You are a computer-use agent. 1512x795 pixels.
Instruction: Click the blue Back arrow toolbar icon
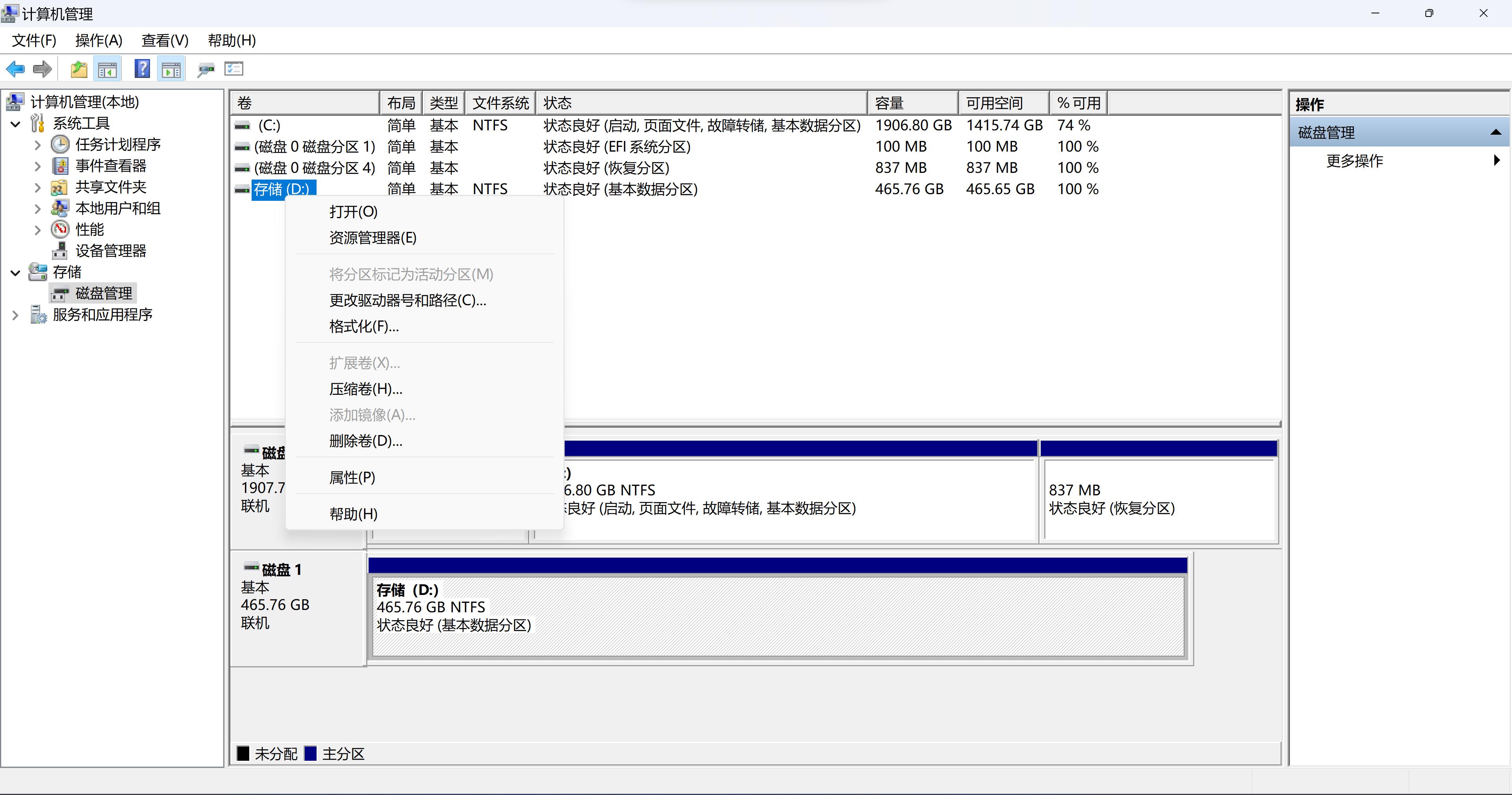15,69
